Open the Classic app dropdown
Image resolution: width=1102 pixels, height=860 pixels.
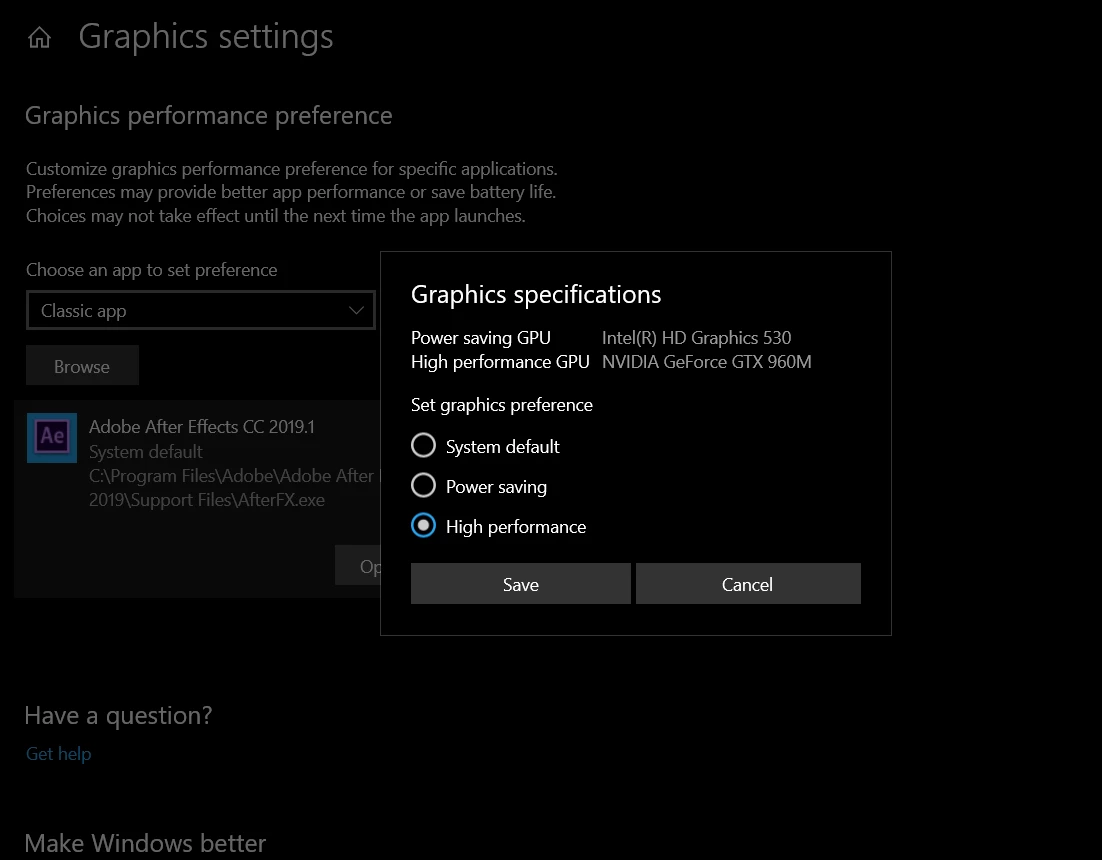[x=201, y=311]
